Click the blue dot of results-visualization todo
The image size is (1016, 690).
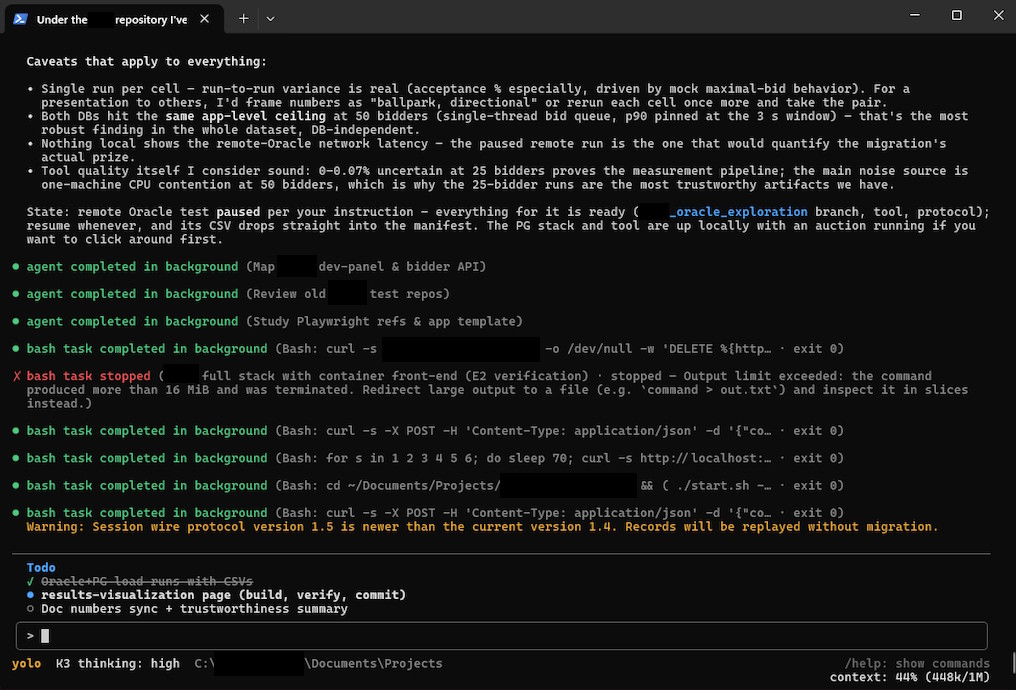click(x=30, y=595)
